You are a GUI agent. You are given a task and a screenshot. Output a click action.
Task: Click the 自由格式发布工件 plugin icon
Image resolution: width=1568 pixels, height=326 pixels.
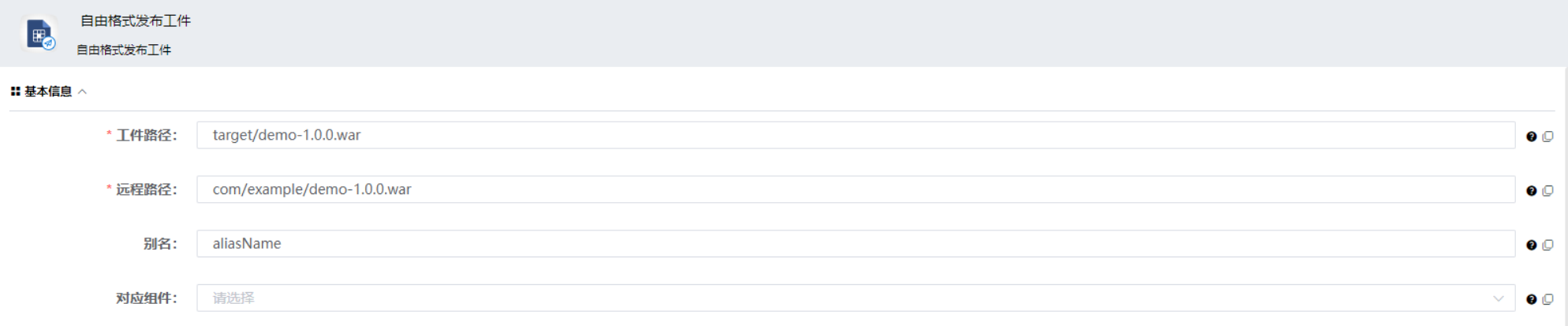[39, 35]
